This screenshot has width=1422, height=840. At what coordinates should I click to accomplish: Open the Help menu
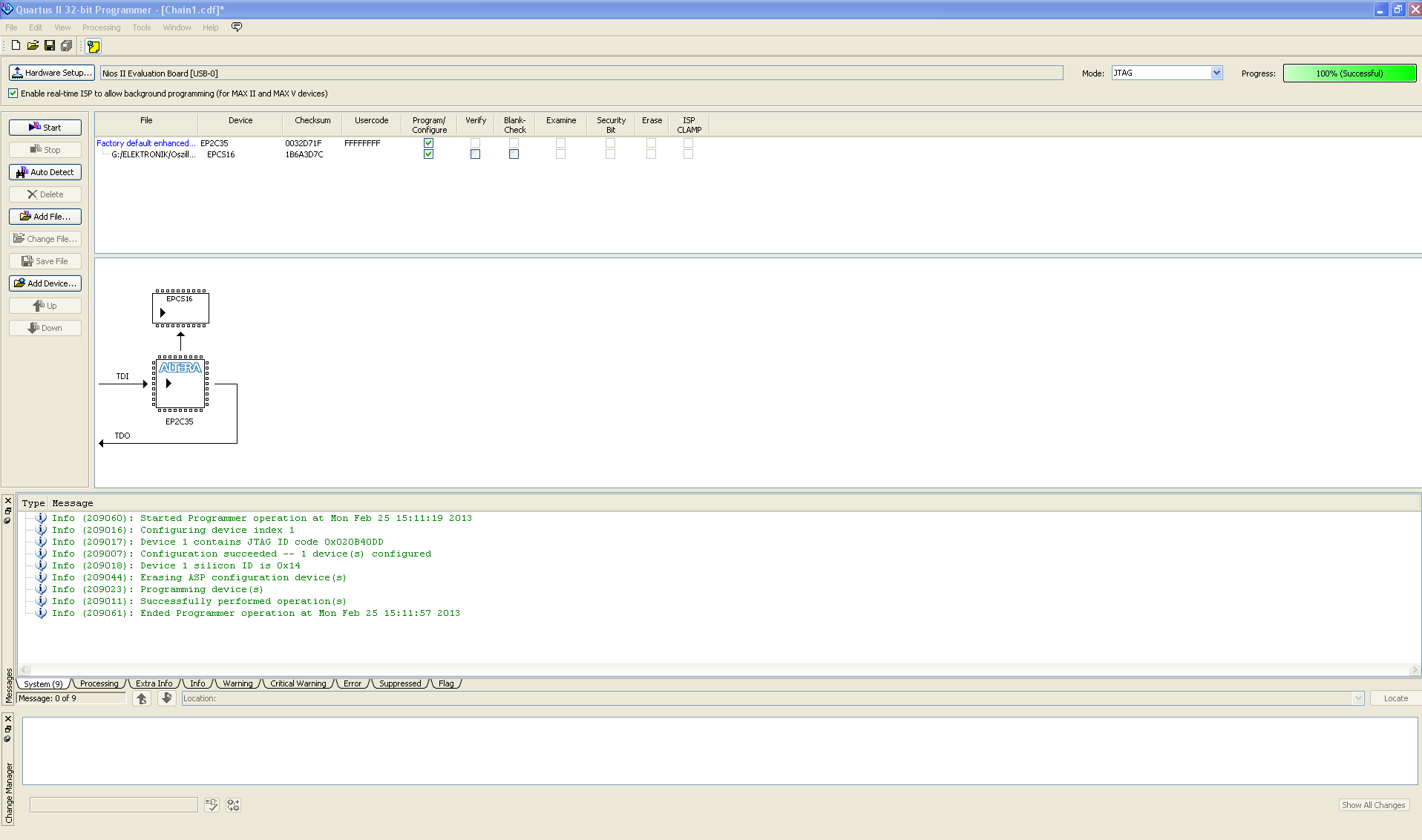(211, 27)
